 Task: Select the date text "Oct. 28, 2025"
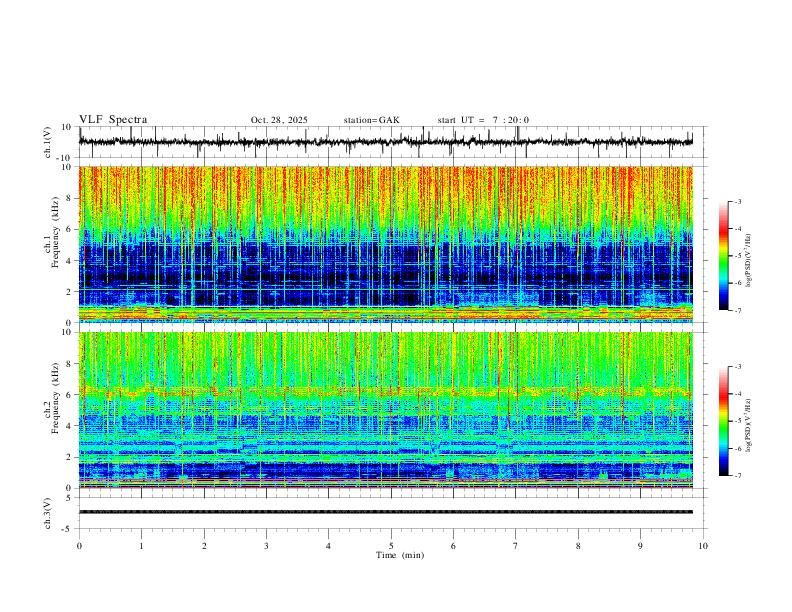(279, 120)
